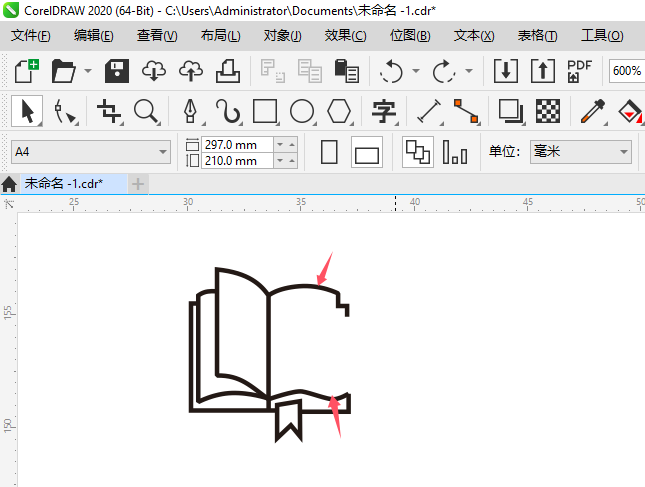
Task: Open the 效果(C) menu
Action: (345, 35)
